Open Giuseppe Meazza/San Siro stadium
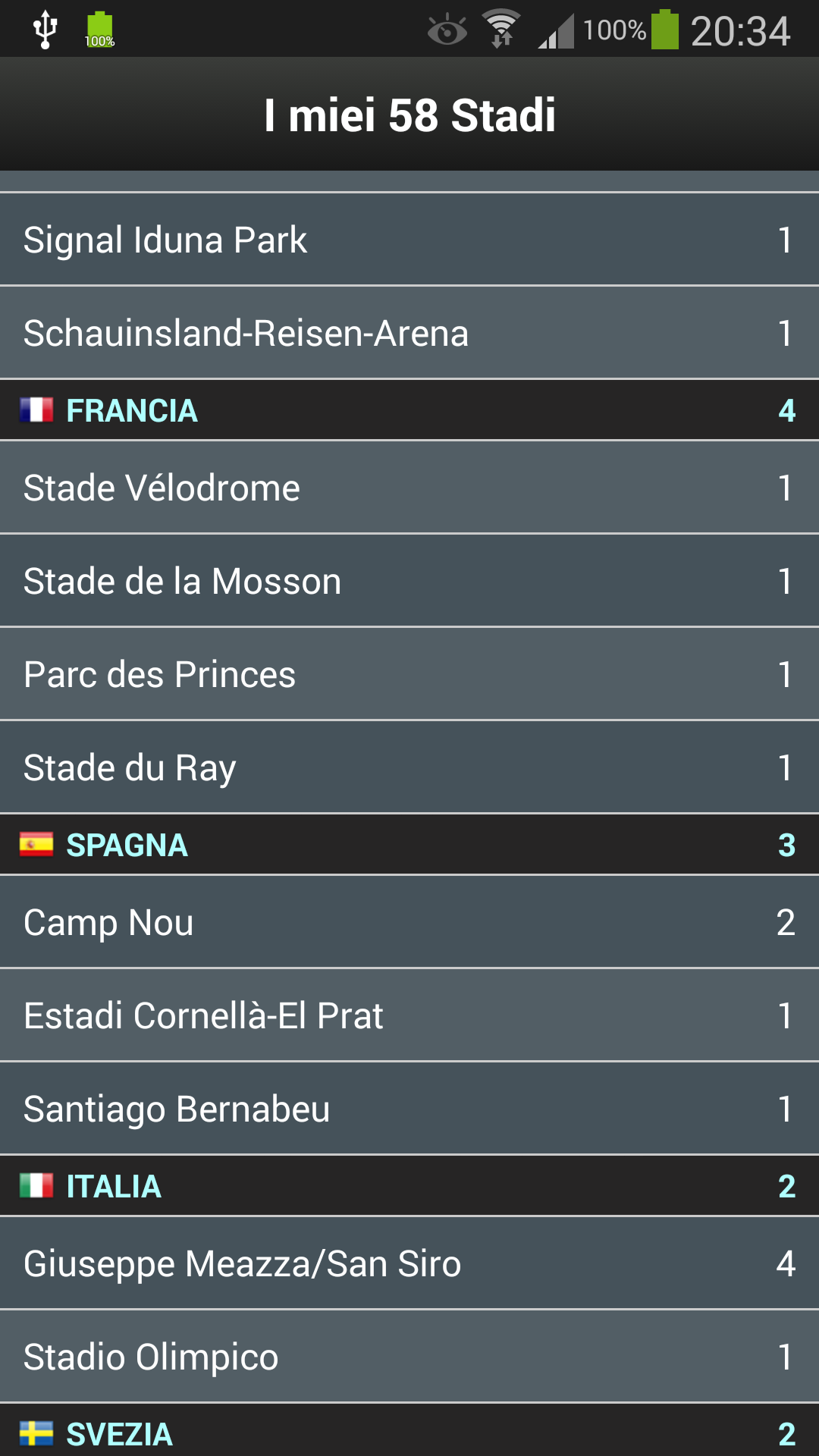The width and height of the screenshot is (819, 1456). (409, 1263)
